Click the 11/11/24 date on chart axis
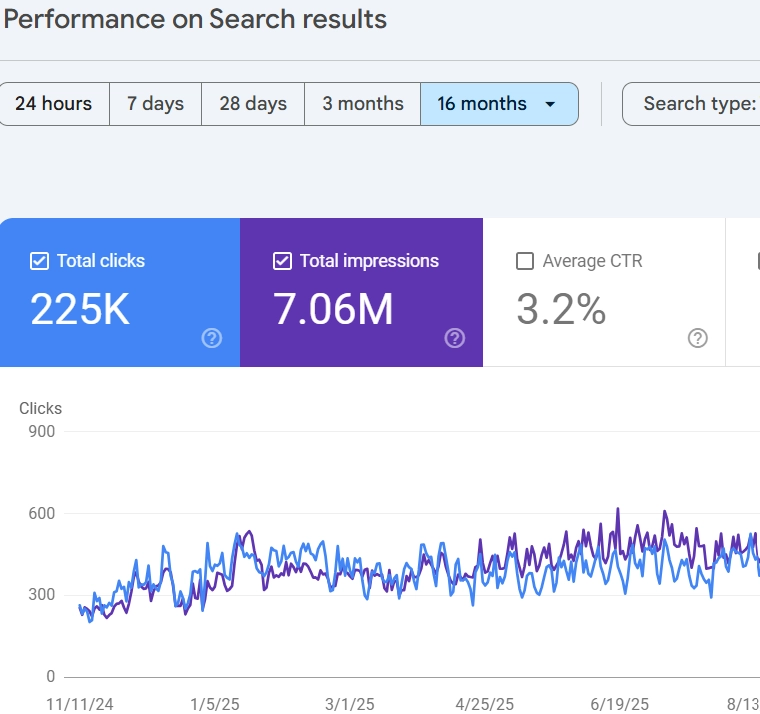This screenshot has width=760, height=714. pyautogui.click(x=80, y=704)
